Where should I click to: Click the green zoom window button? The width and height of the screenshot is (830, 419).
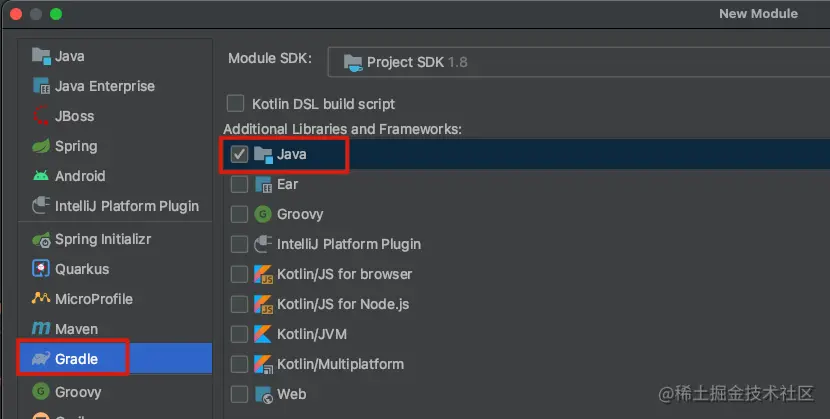[56, 14]
